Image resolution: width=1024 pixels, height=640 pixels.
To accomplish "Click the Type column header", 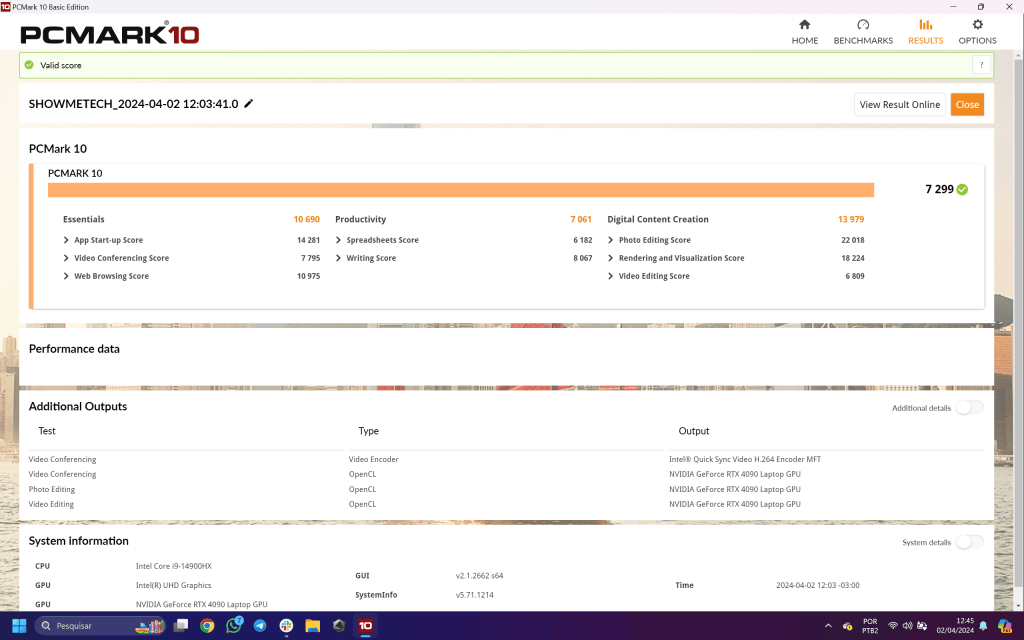I will coord(368,431).
